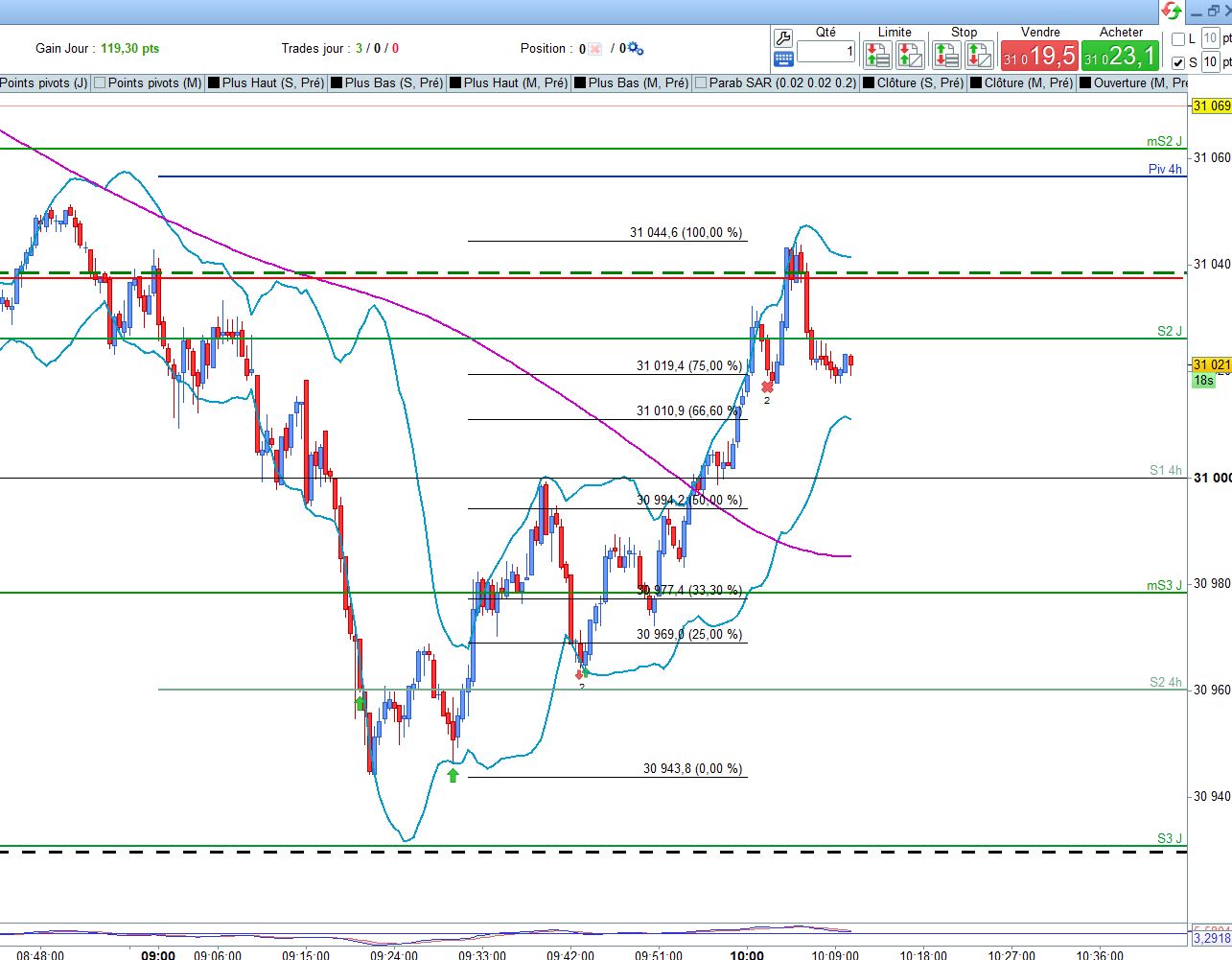The height and width of the screenshot is (960, 1232).
Task: Click the S2 4h level label
Action: pos(1166,682)
